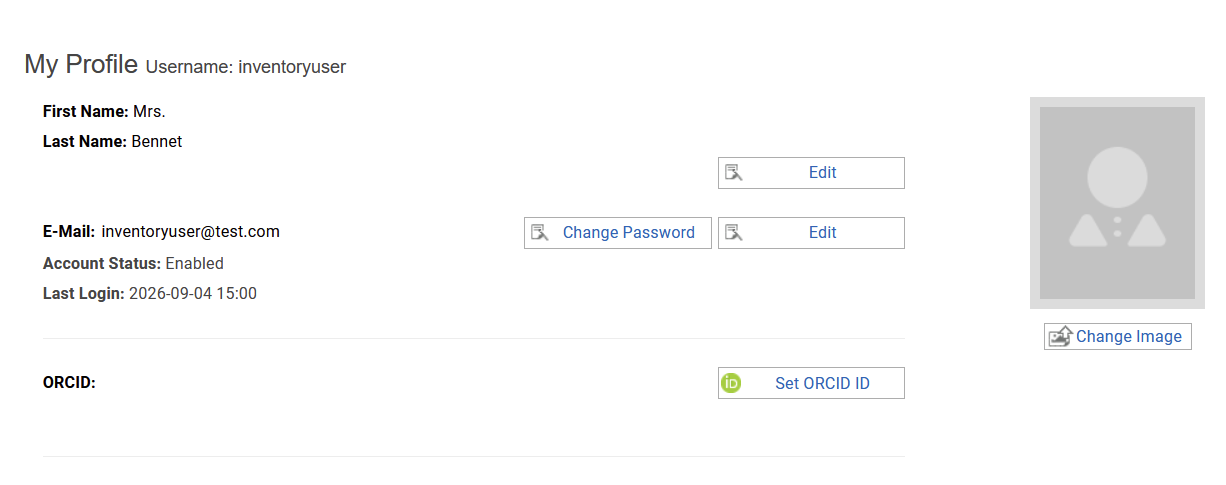Click the edit icon in the E-Mail row Edit button
Viewport: 1226px width, 485px height.
[734, 233]
